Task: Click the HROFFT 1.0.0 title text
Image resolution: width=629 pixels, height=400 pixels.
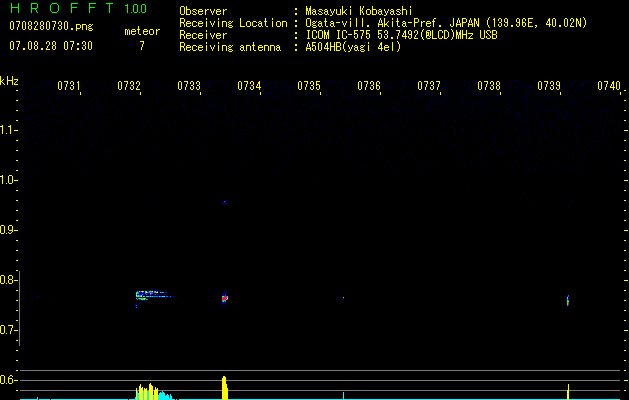Action: pos(78,8)
